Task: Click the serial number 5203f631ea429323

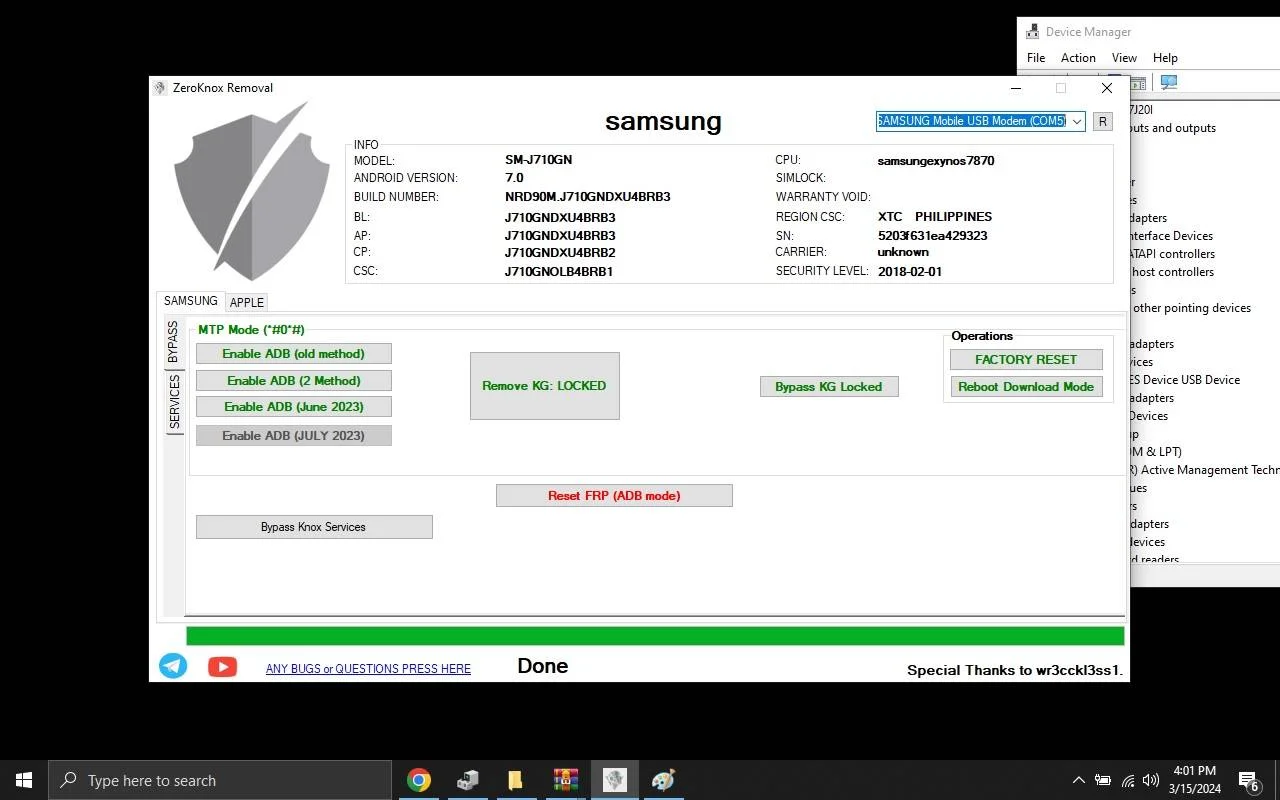Action: 932,236
